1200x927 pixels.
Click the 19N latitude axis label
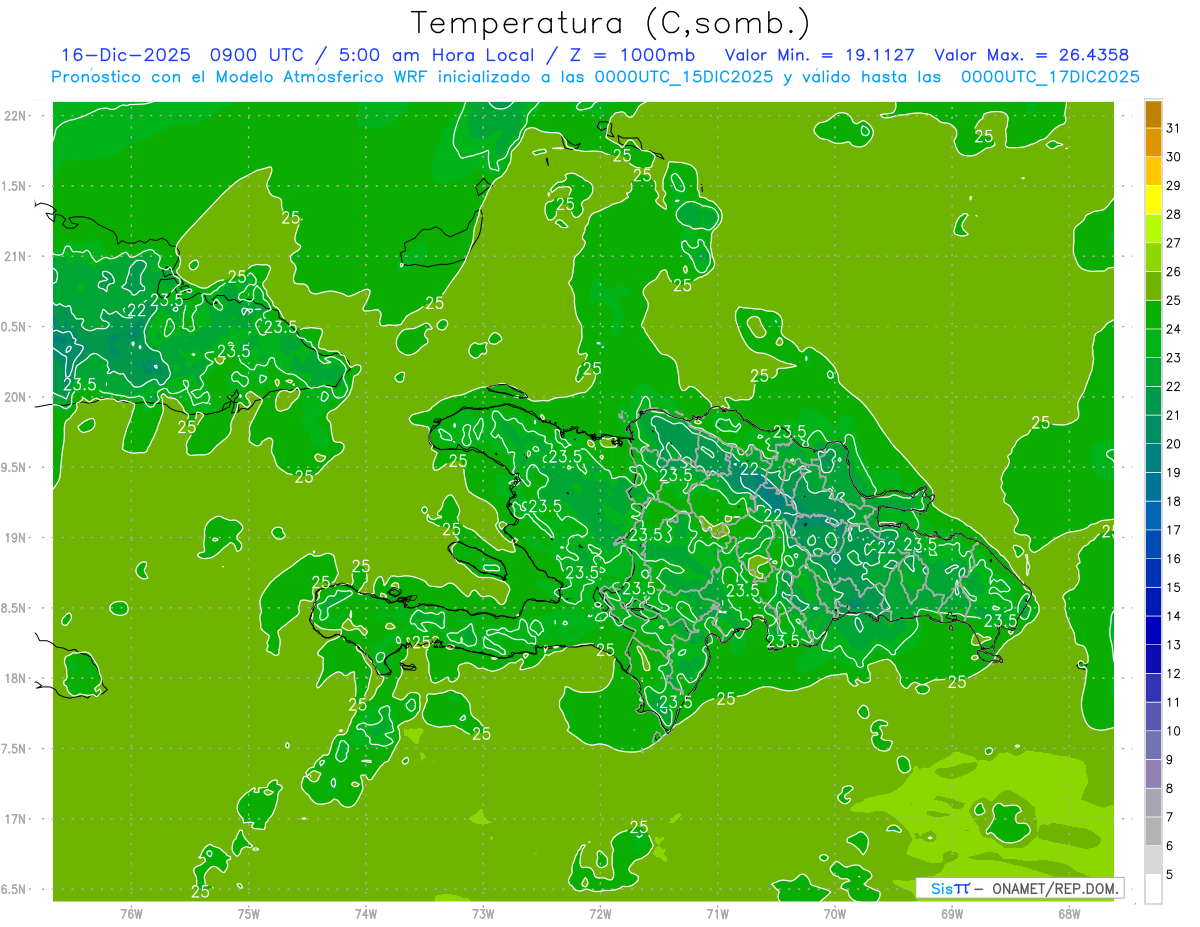[14, 538]
